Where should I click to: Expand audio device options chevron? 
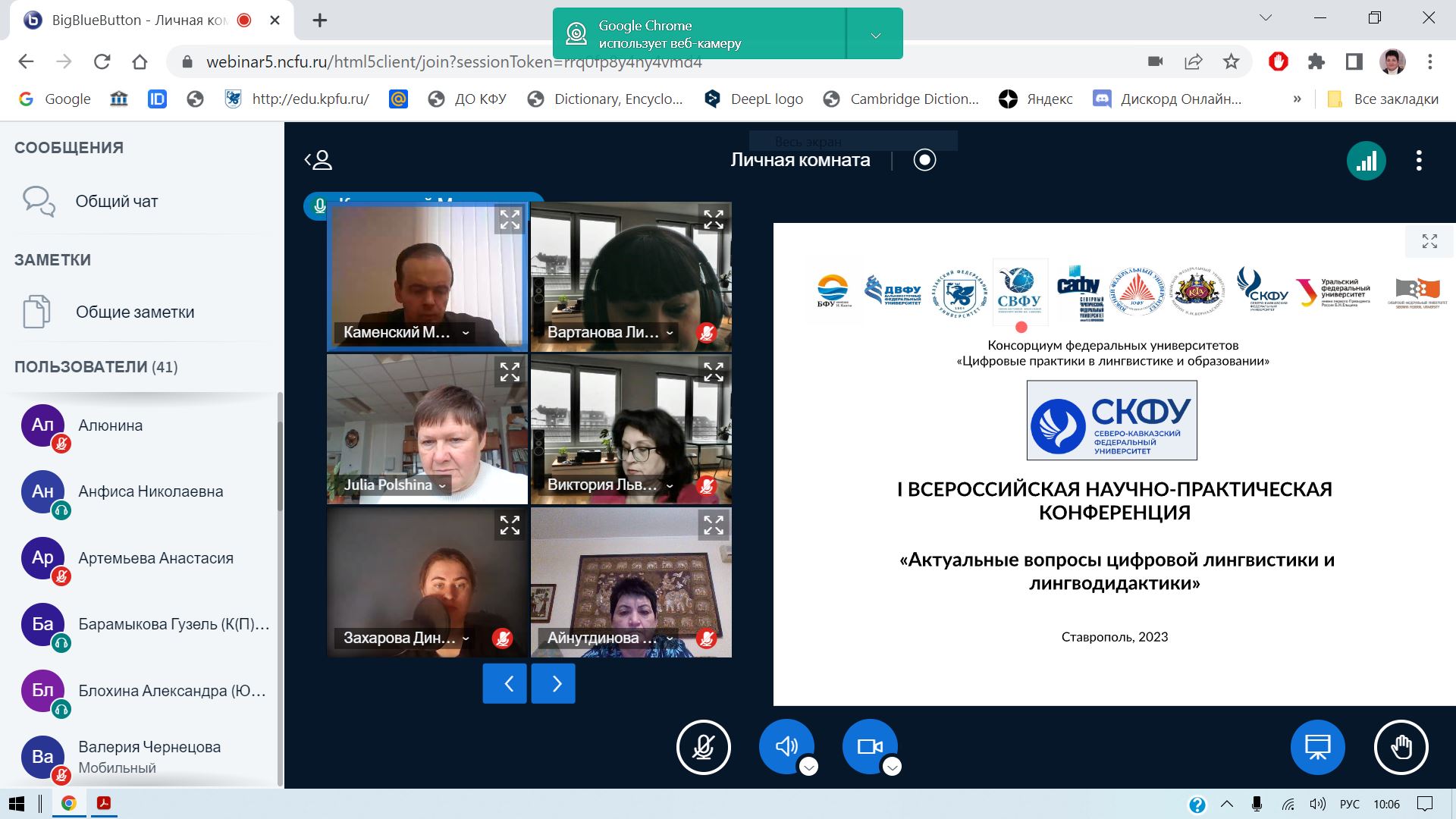pos(809,767)
